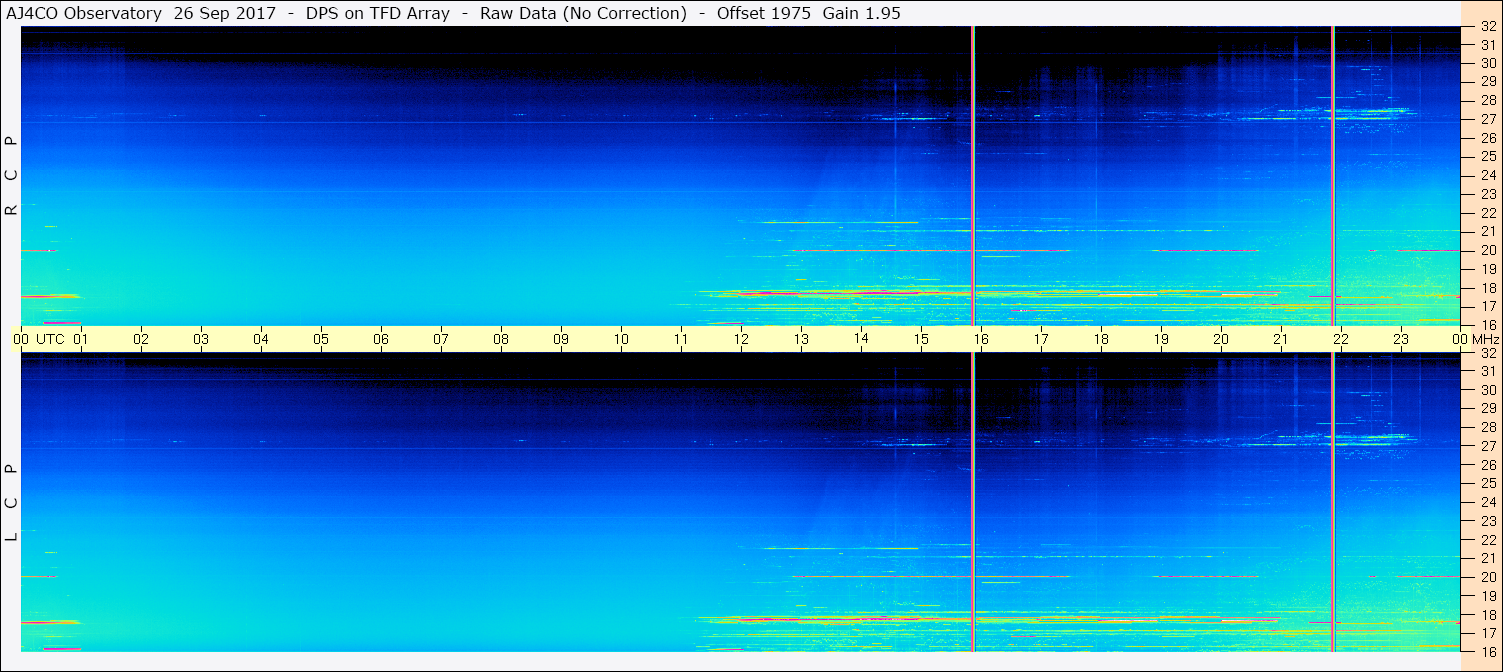Click the 19 hour mark on time axis
The image size is (1503, 672).
[x=1161, y=339]
